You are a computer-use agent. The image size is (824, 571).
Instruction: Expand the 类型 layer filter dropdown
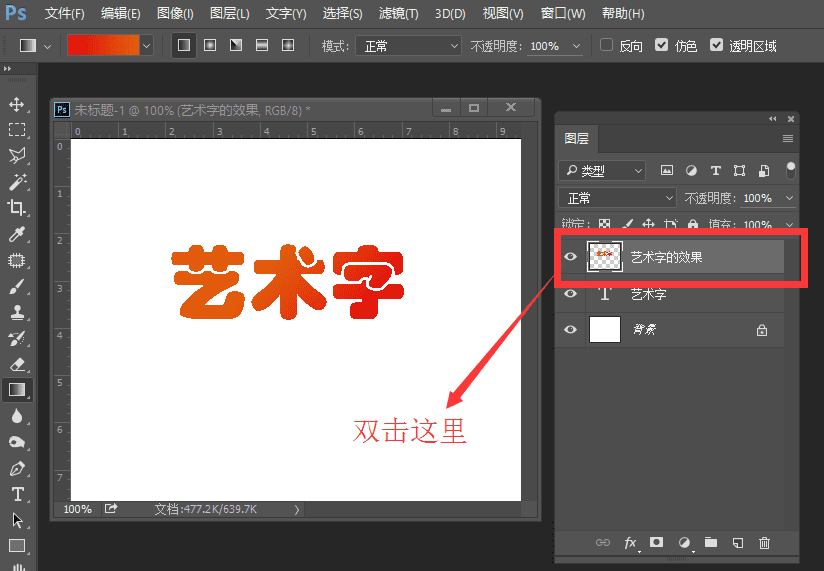602,171
